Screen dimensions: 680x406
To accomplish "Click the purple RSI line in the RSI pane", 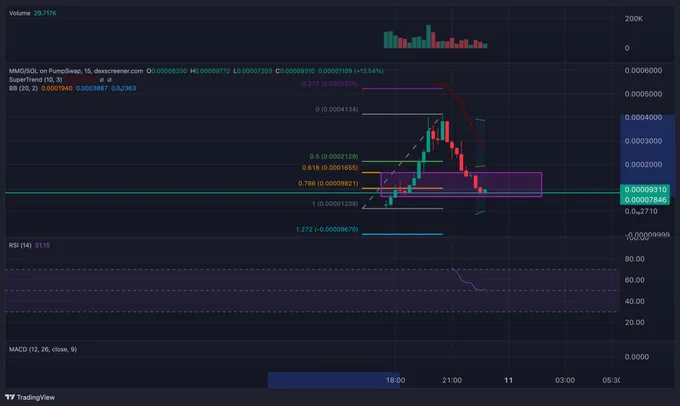I will 466,281.
